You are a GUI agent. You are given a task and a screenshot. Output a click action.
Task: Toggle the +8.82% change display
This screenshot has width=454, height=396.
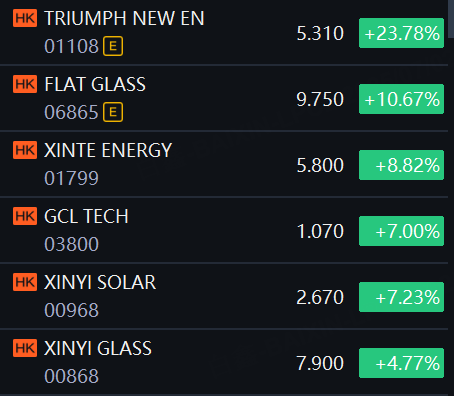[401, 165]
